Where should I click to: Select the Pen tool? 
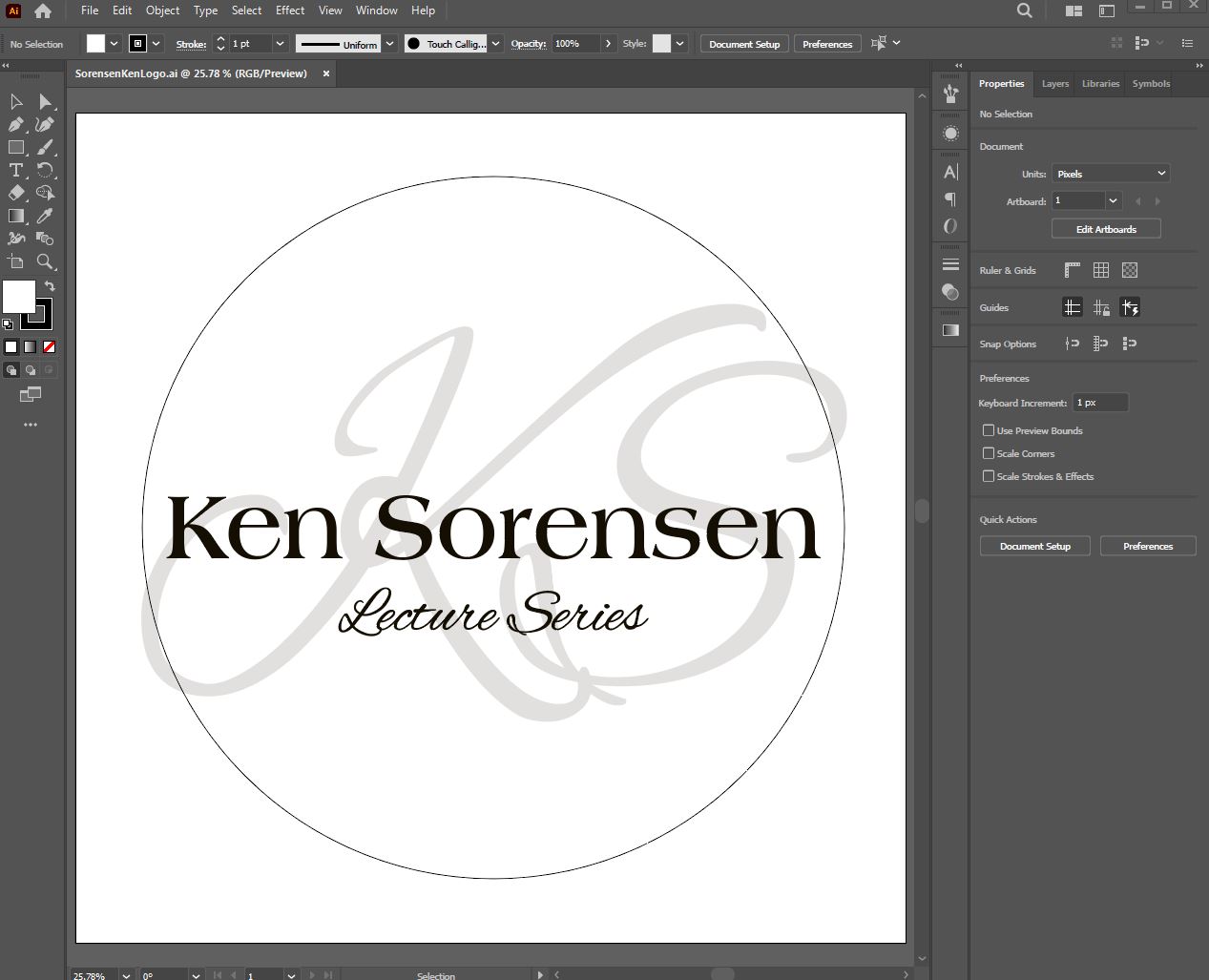pyautogui.click(x=16, y=125)
